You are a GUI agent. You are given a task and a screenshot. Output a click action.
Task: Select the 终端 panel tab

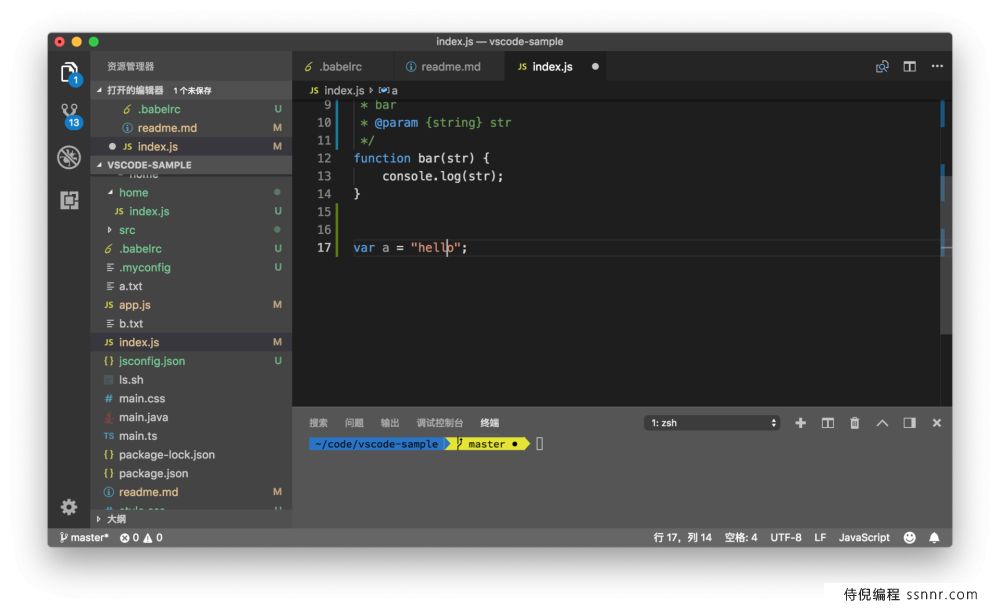click(x=489, y=422)
